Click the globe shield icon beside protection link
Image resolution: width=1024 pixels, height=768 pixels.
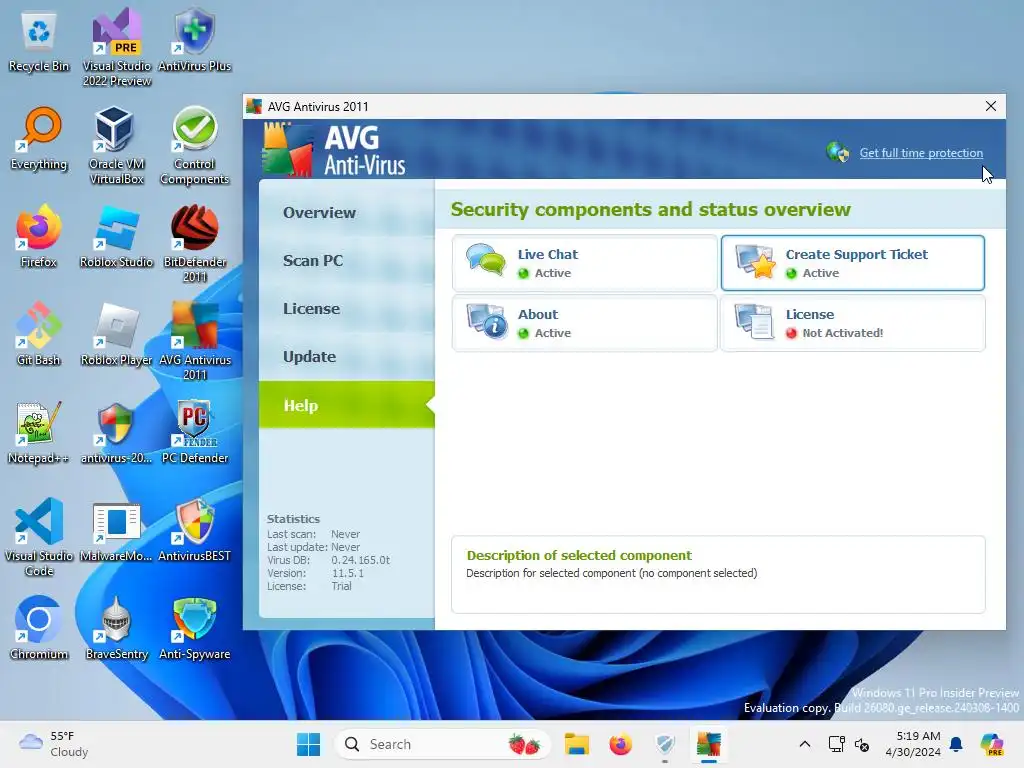pos(837,152)
